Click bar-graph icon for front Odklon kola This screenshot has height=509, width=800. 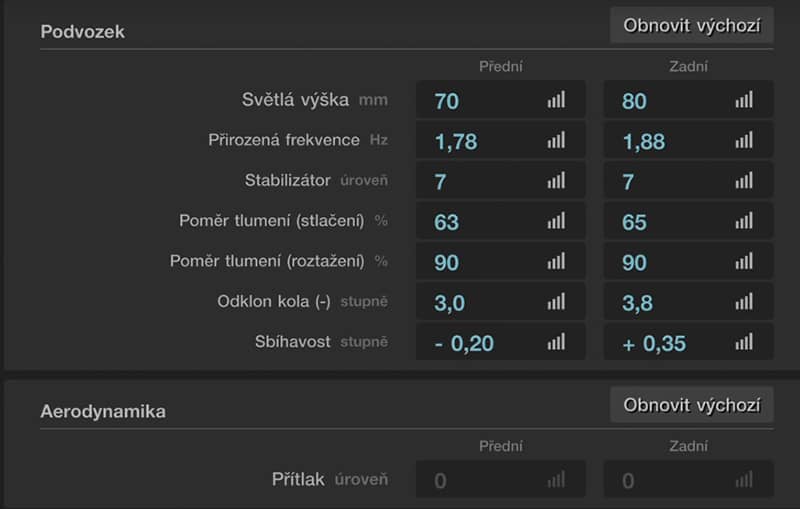(556, 302)
